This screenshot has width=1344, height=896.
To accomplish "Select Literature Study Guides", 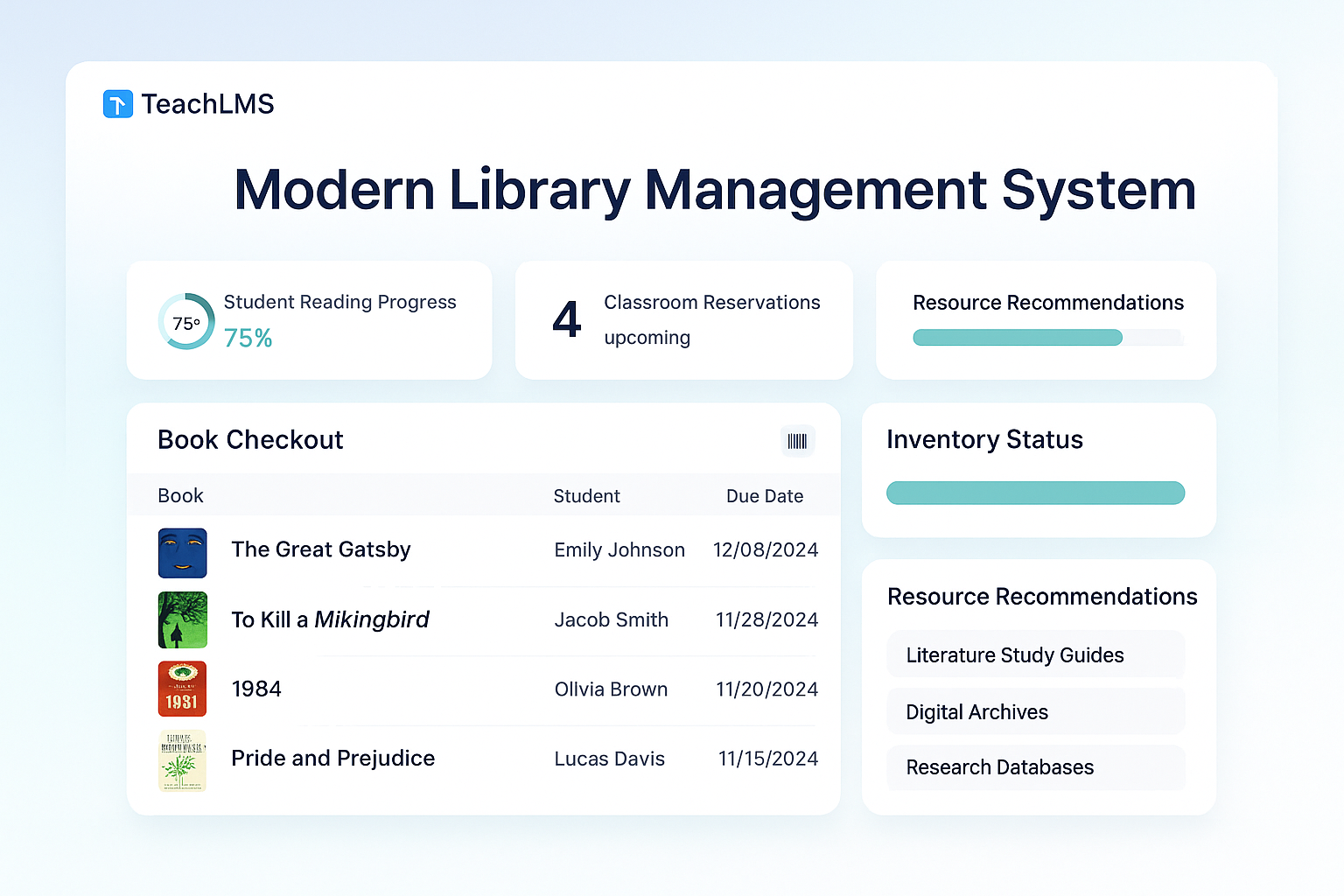I will [x=1015, y=654].
